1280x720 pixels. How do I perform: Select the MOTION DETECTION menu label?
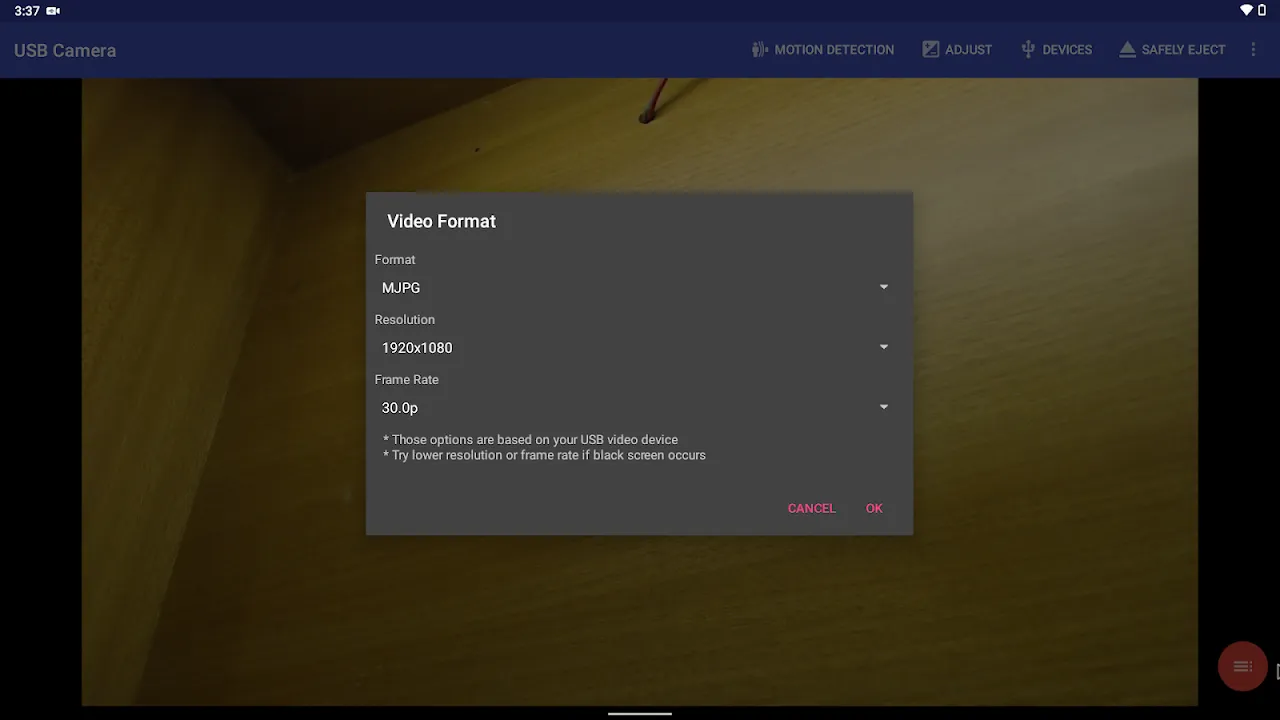tap(834, 49)
